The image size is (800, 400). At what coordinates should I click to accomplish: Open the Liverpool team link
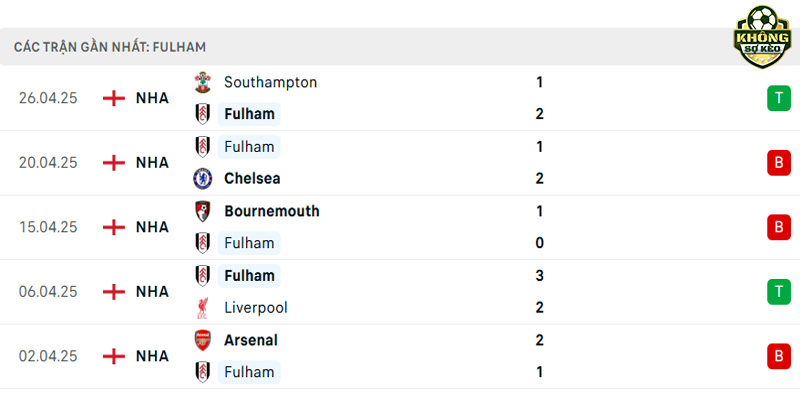point(256,308)
